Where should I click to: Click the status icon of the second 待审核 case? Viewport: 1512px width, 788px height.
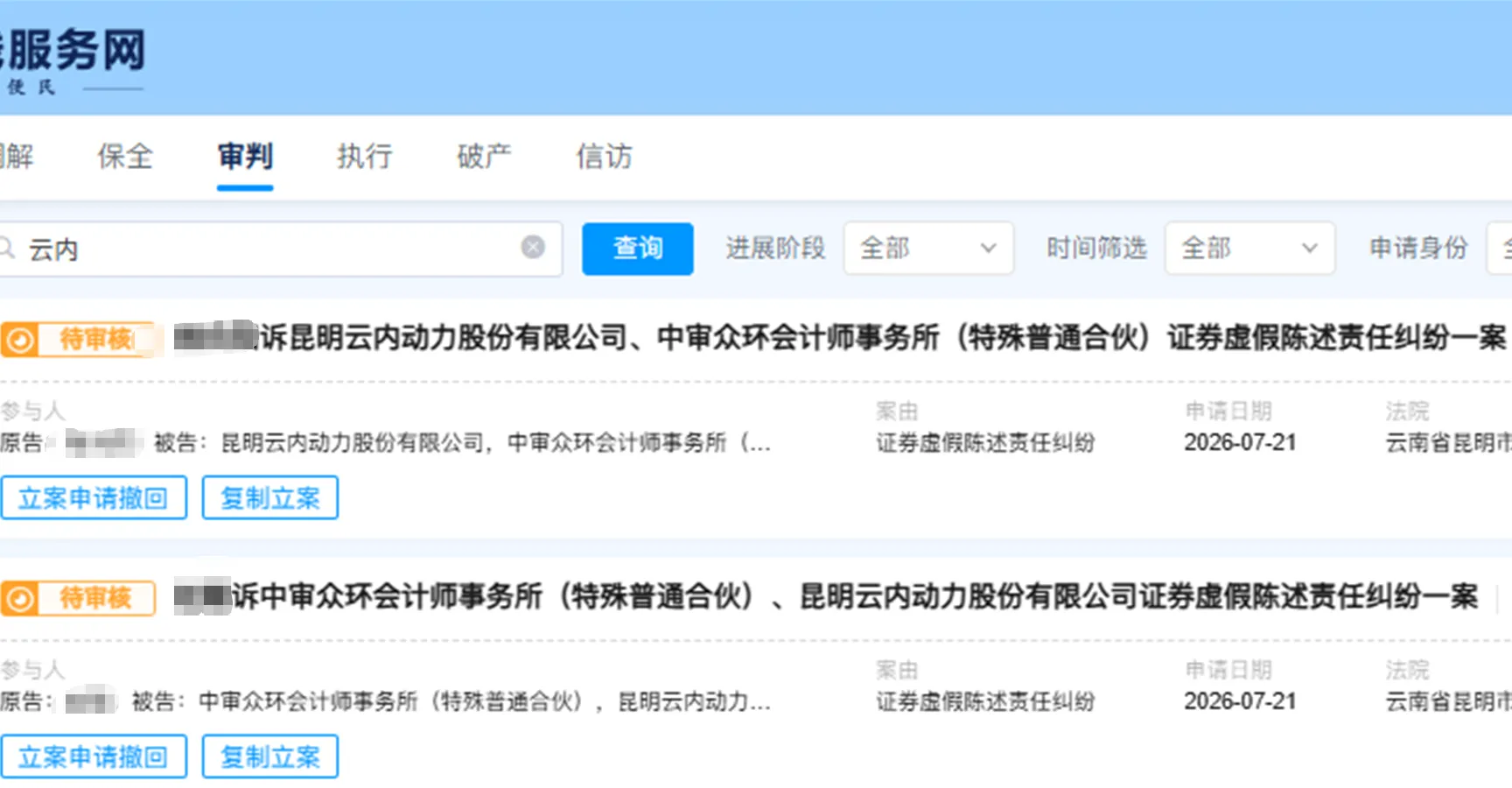coord(19,598)
